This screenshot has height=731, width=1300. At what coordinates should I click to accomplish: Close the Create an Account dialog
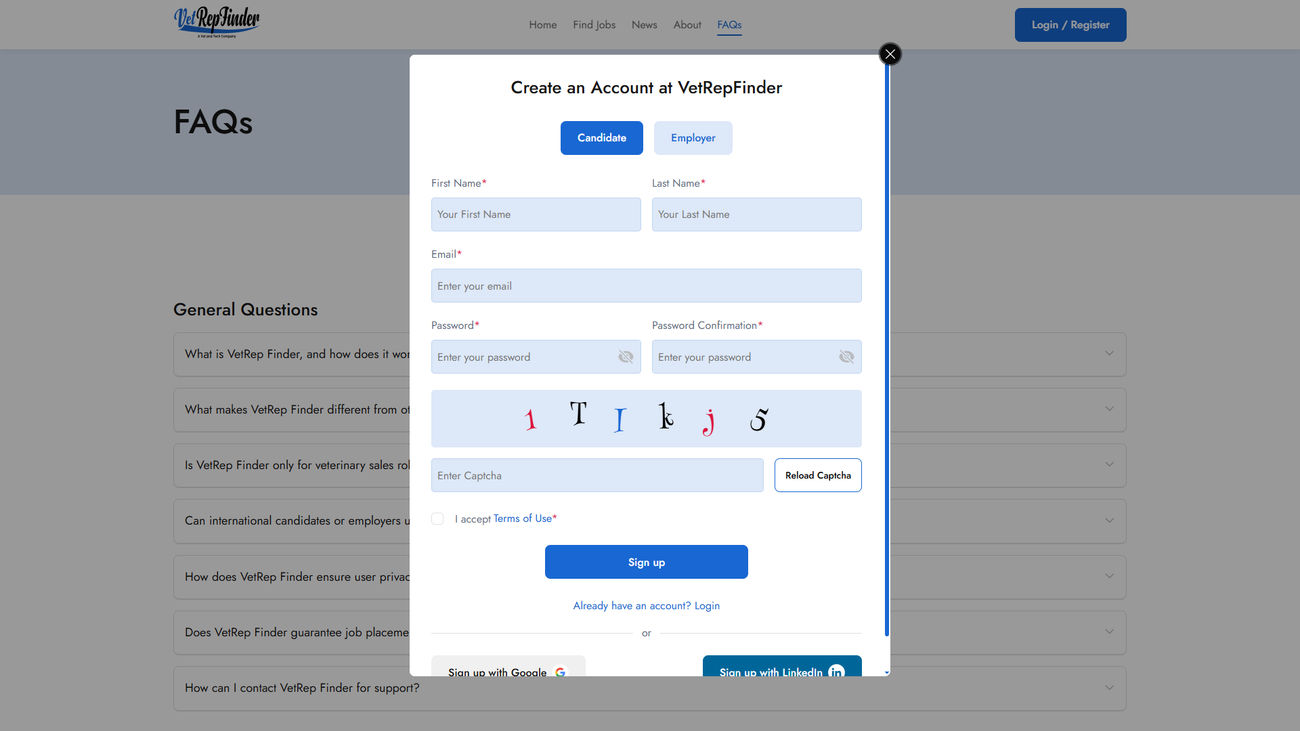(x=890, y=54)
